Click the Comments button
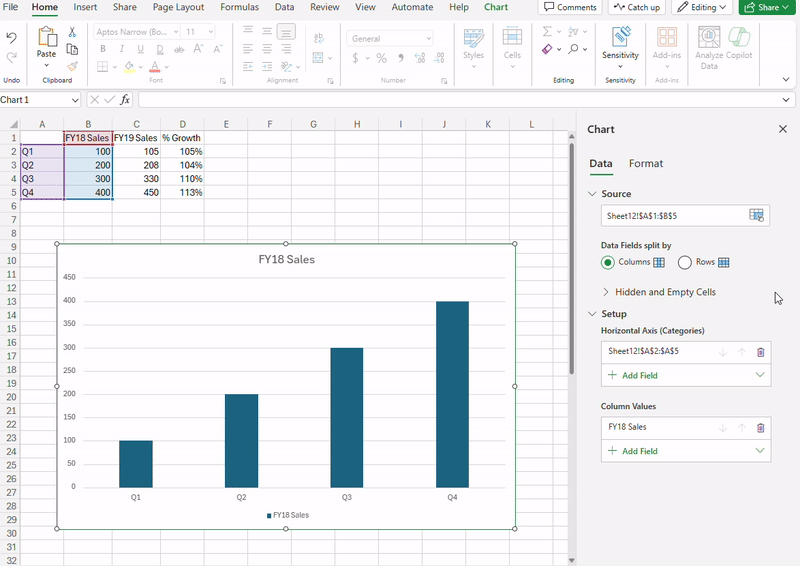Image resolution: width=800 pixels, height=566 pixels. point(569,7)
